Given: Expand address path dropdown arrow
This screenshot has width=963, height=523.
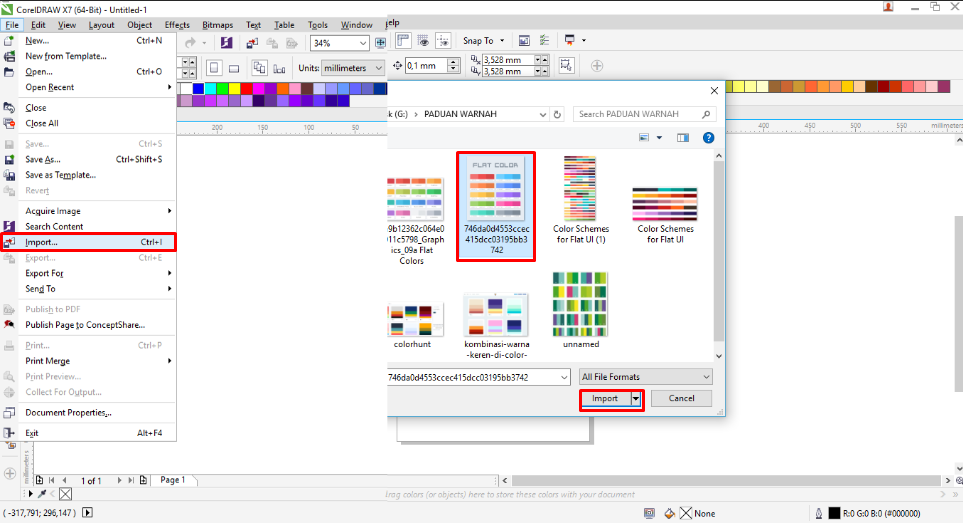Looking at the screenshot, I should tap(542, 114).
